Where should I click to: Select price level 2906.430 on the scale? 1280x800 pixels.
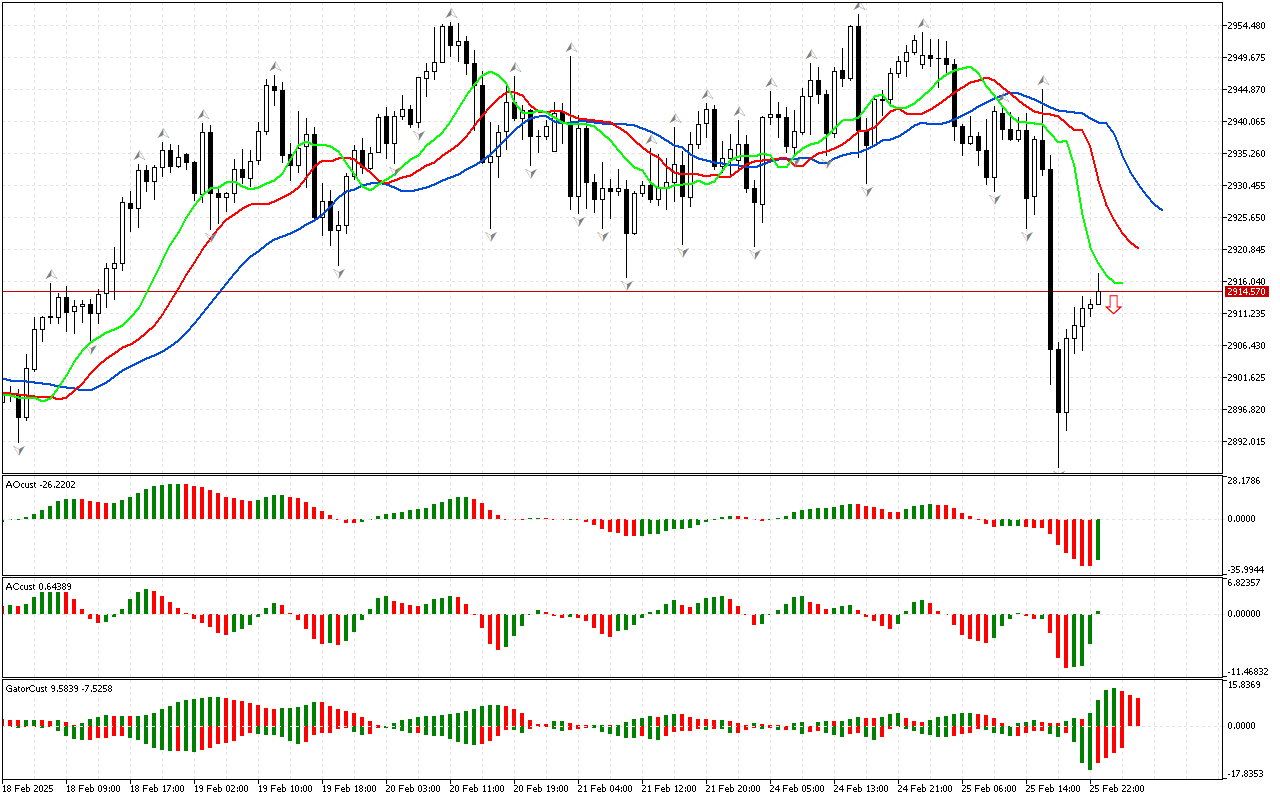[x=1248, y=346]
